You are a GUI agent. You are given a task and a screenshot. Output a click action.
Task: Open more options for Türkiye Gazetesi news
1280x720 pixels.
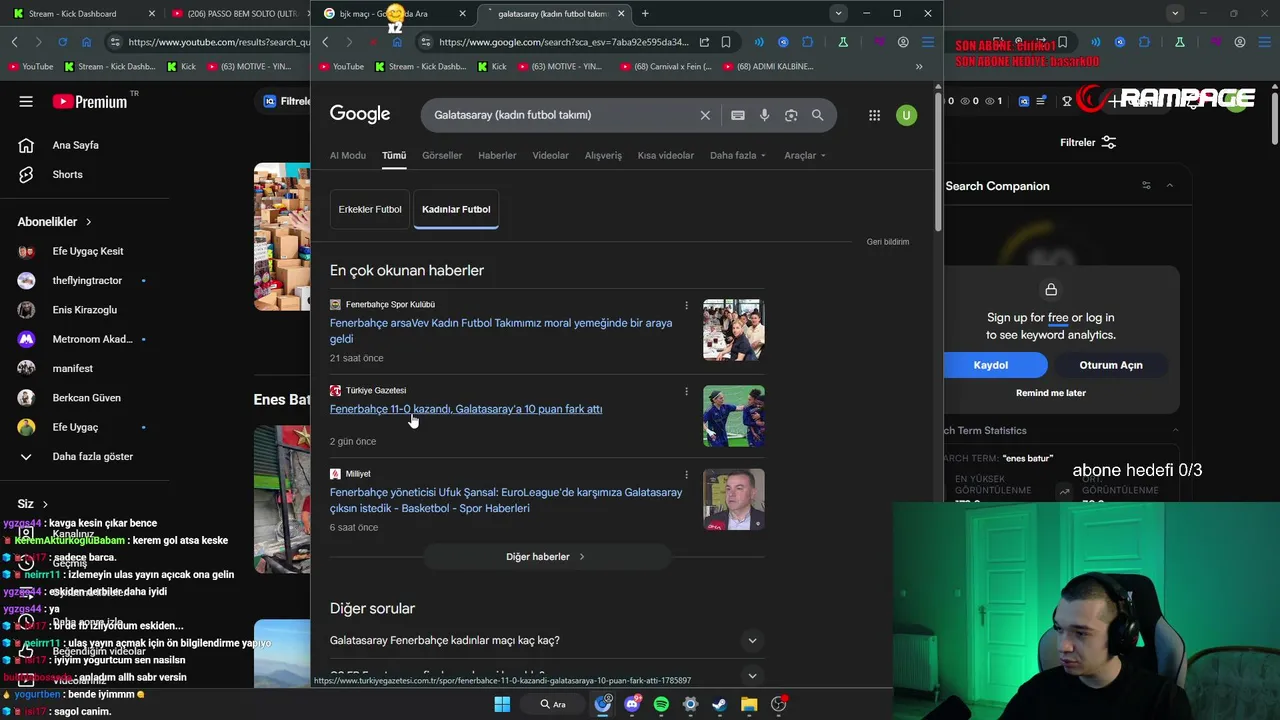(686, 391)
